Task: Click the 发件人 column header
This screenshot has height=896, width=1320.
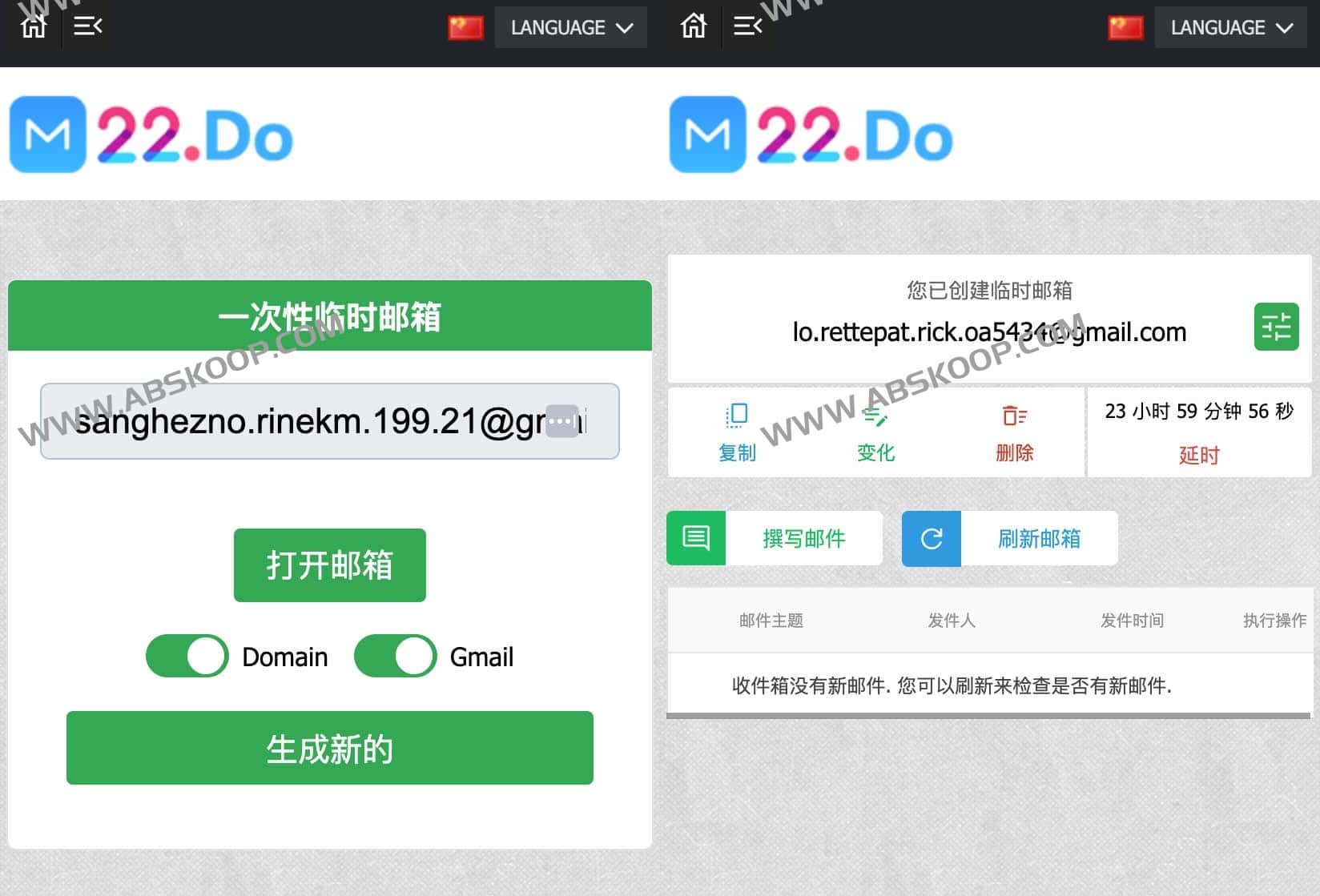Action: click(950, 620)
